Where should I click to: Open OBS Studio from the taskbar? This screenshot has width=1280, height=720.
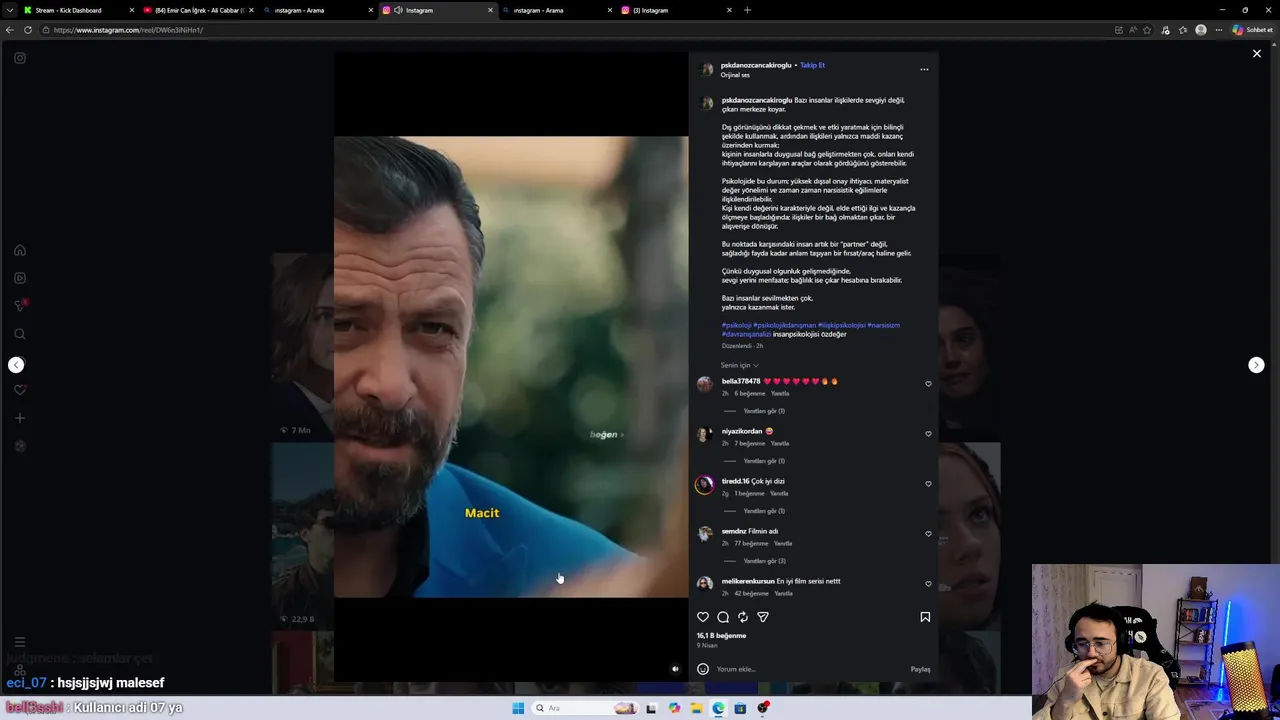(763, 708)
